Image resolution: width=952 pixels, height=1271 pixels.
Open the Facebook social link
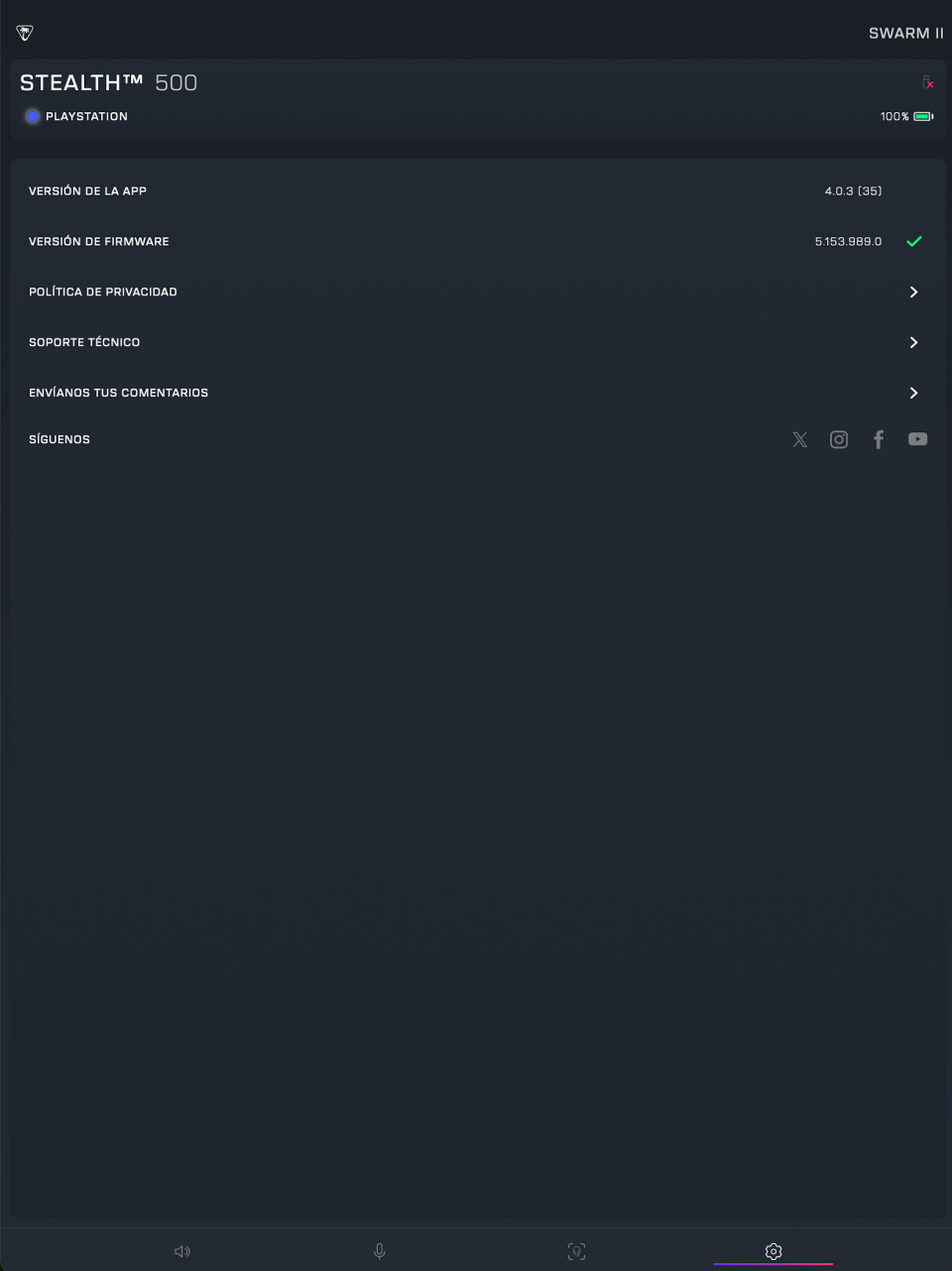879,439
